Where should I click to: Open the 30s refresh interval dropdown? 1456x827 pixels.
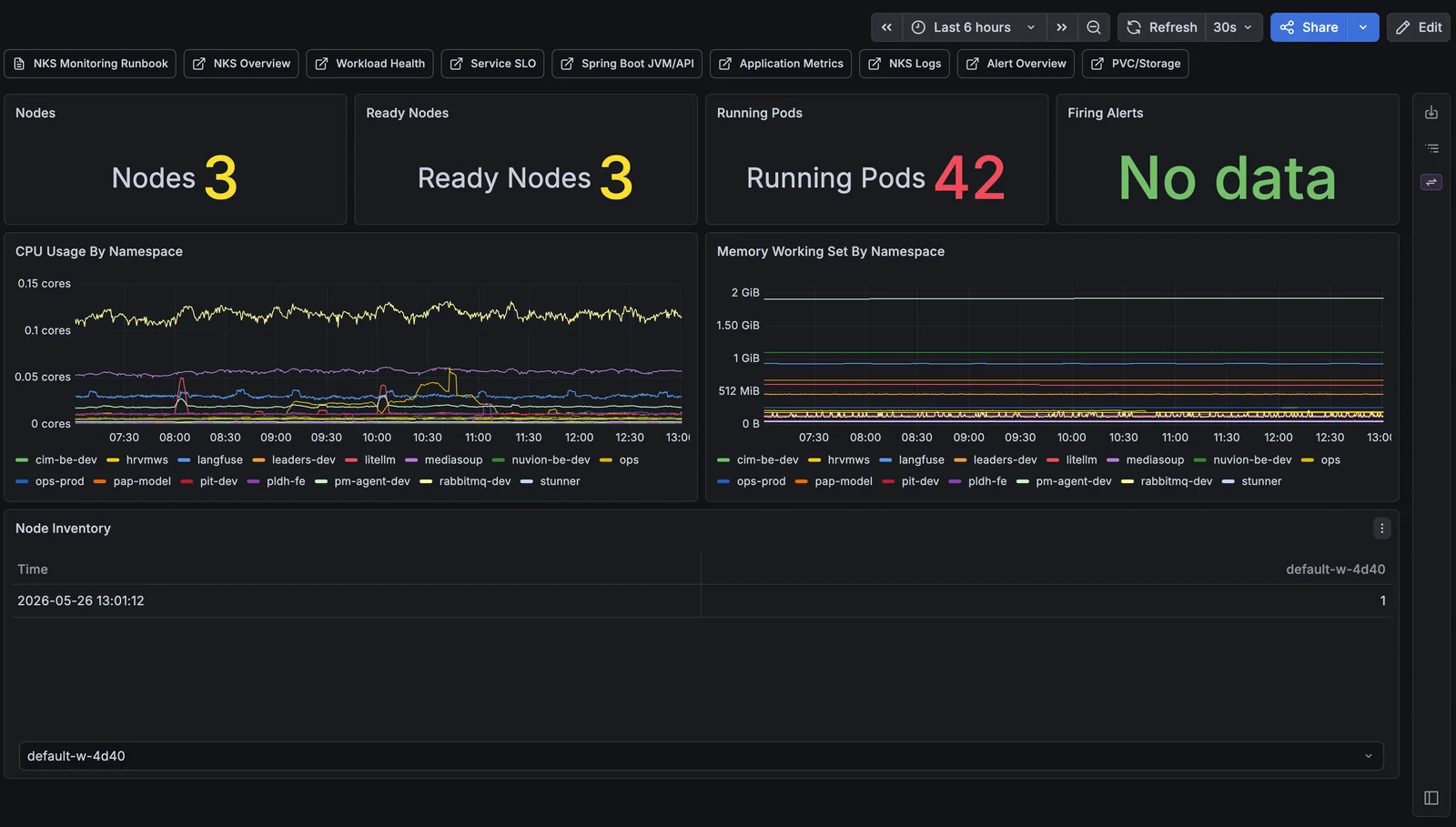coord(1234,27)
